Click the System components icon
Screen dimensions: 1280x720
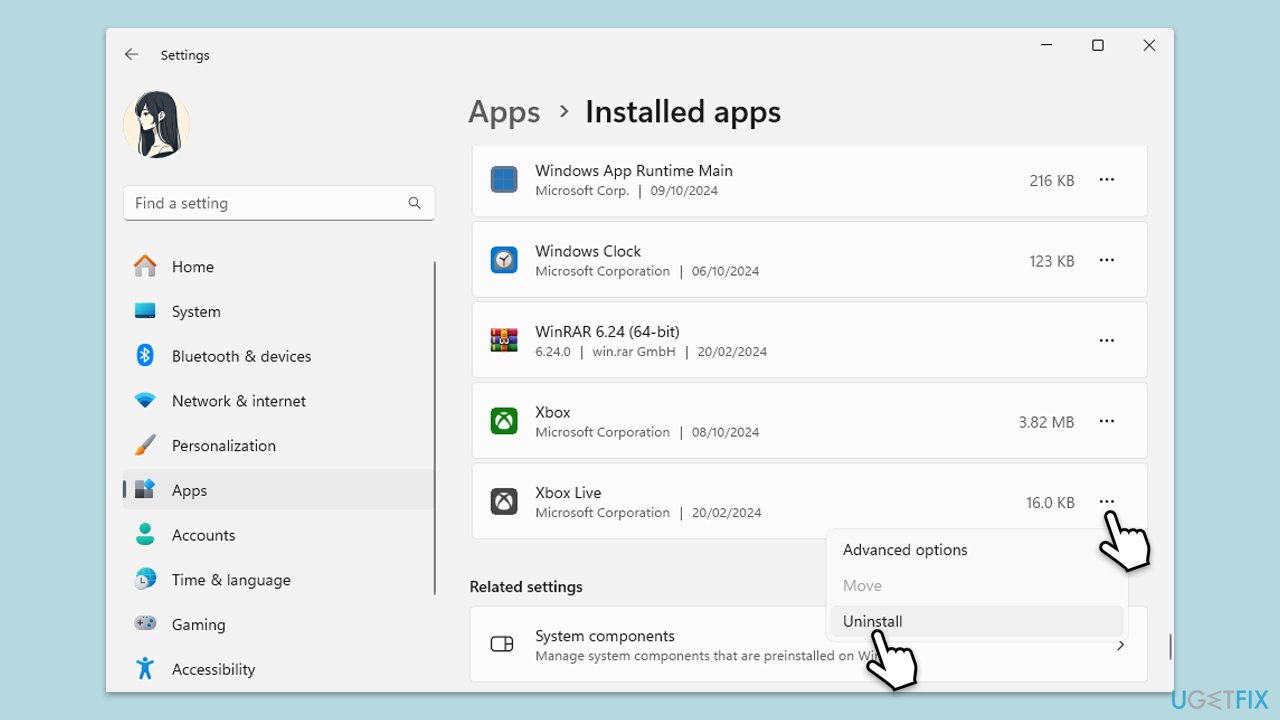(x=502, y=645)
